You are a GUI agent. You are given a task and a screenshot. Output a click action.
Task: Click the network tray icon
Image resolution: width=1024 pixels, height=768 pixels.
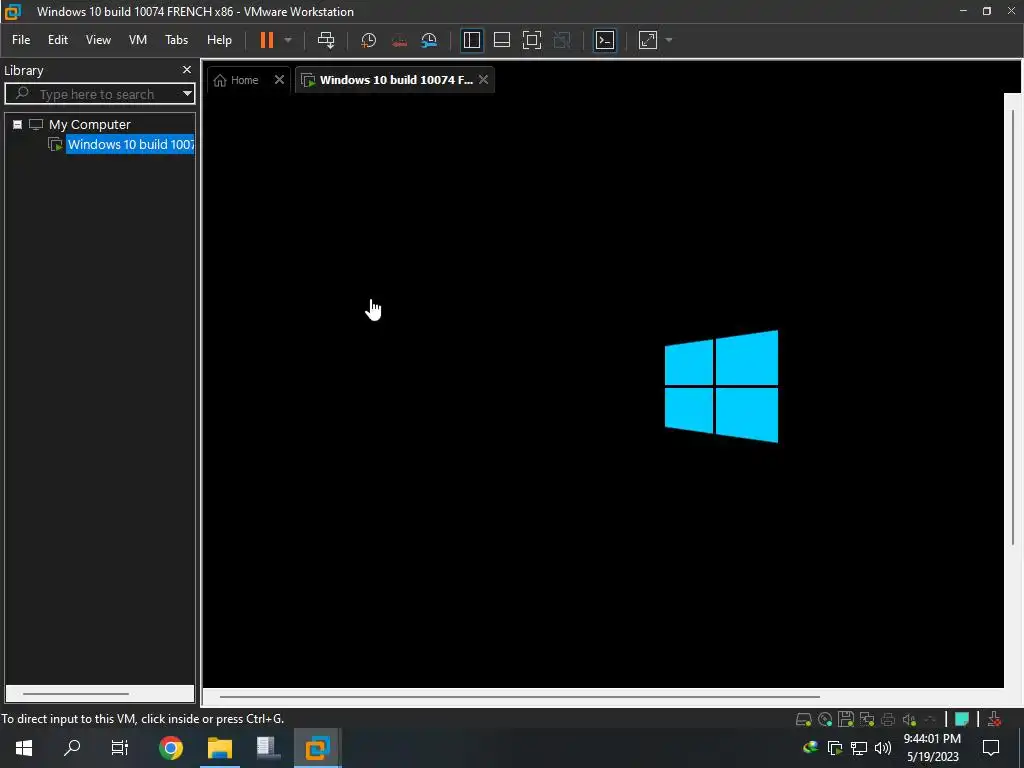click(859, 748)
